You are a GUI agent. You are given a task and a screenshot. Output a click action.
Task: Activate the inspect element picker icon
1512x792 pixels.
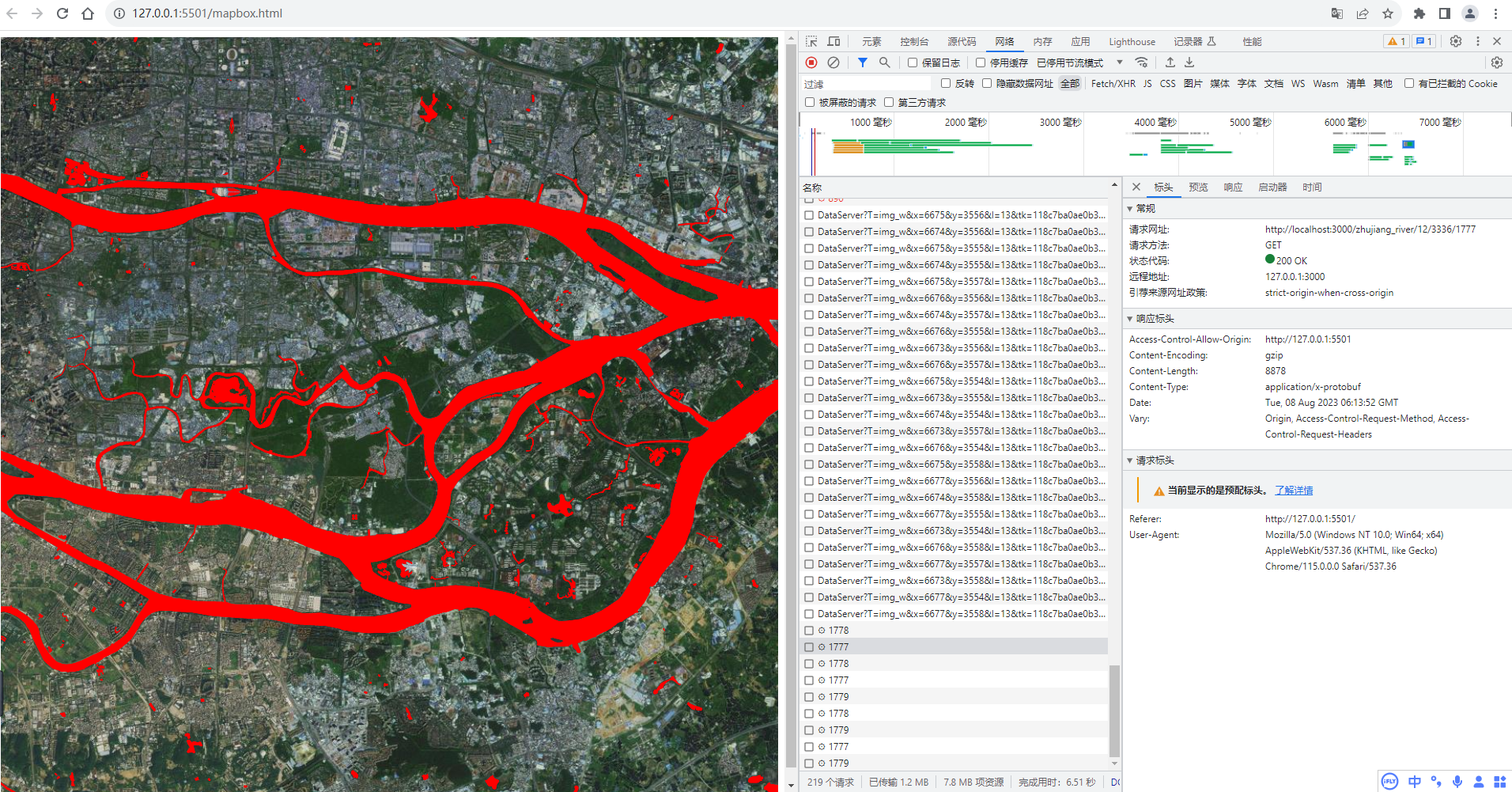[812, 41]
